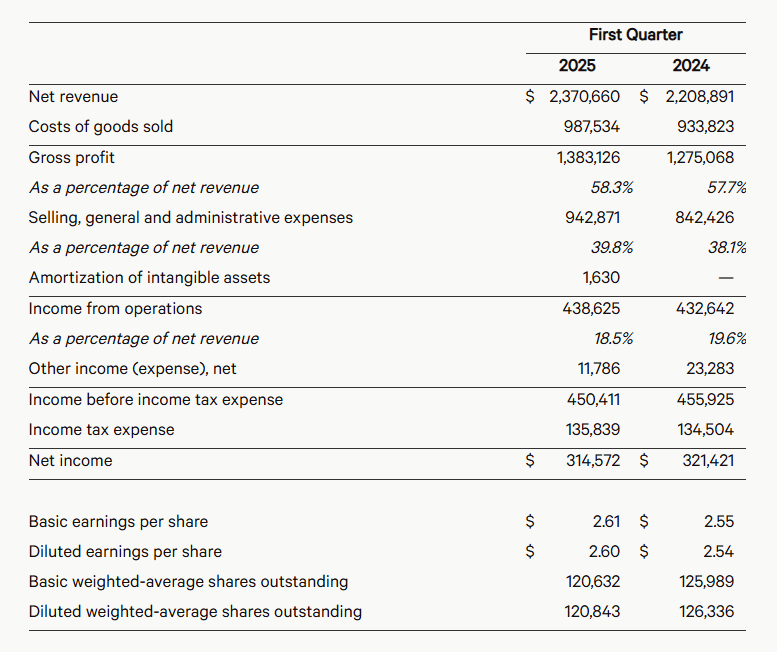Click the 2025 net revenue value
Image resolution: width=777 pixels, height=652 pixels.
click(584, 97)
